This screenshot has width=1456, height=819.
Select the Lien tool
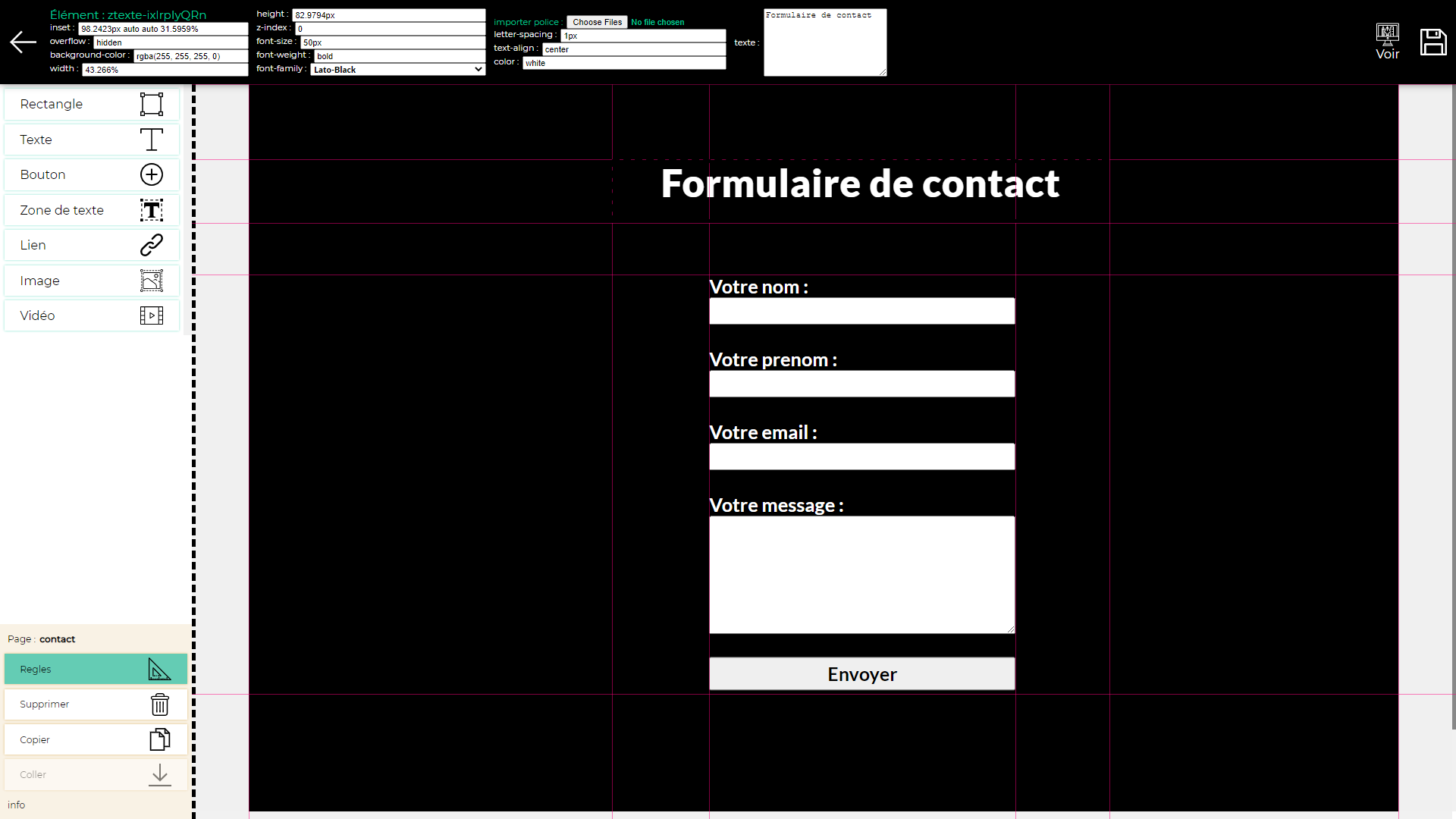click(92, 245)
